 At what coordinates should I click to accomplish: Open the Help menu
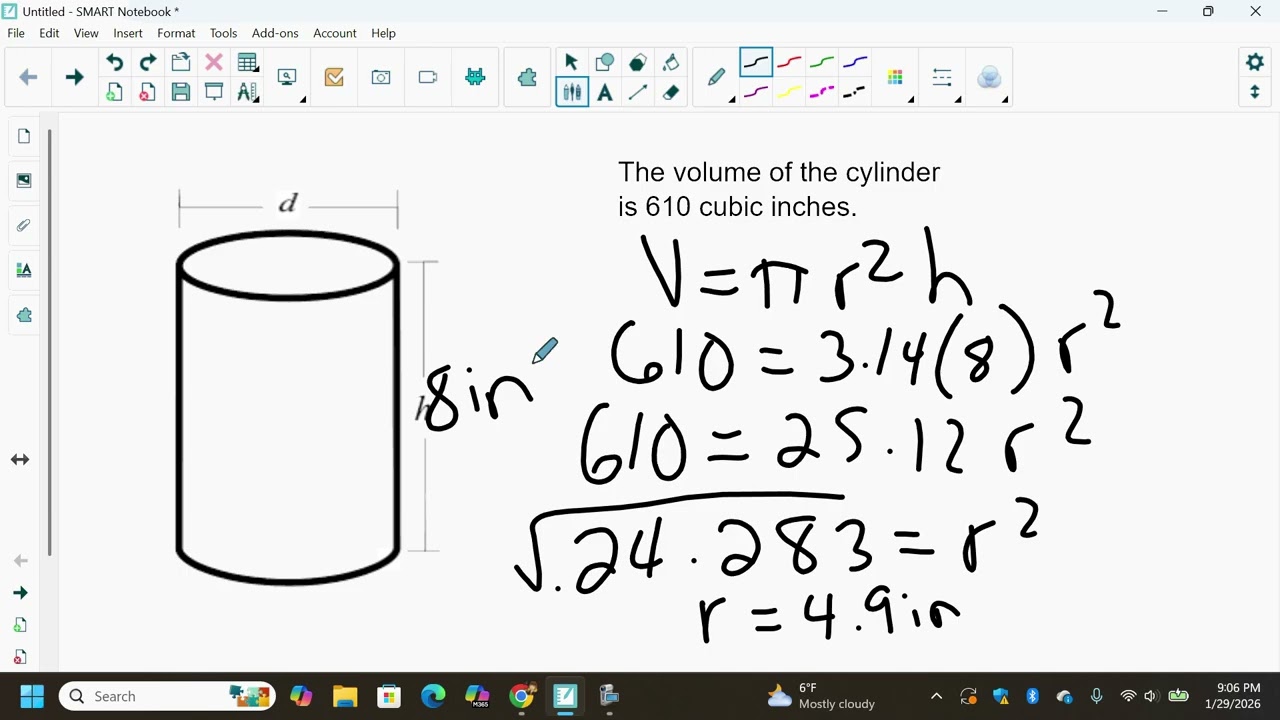384,33
